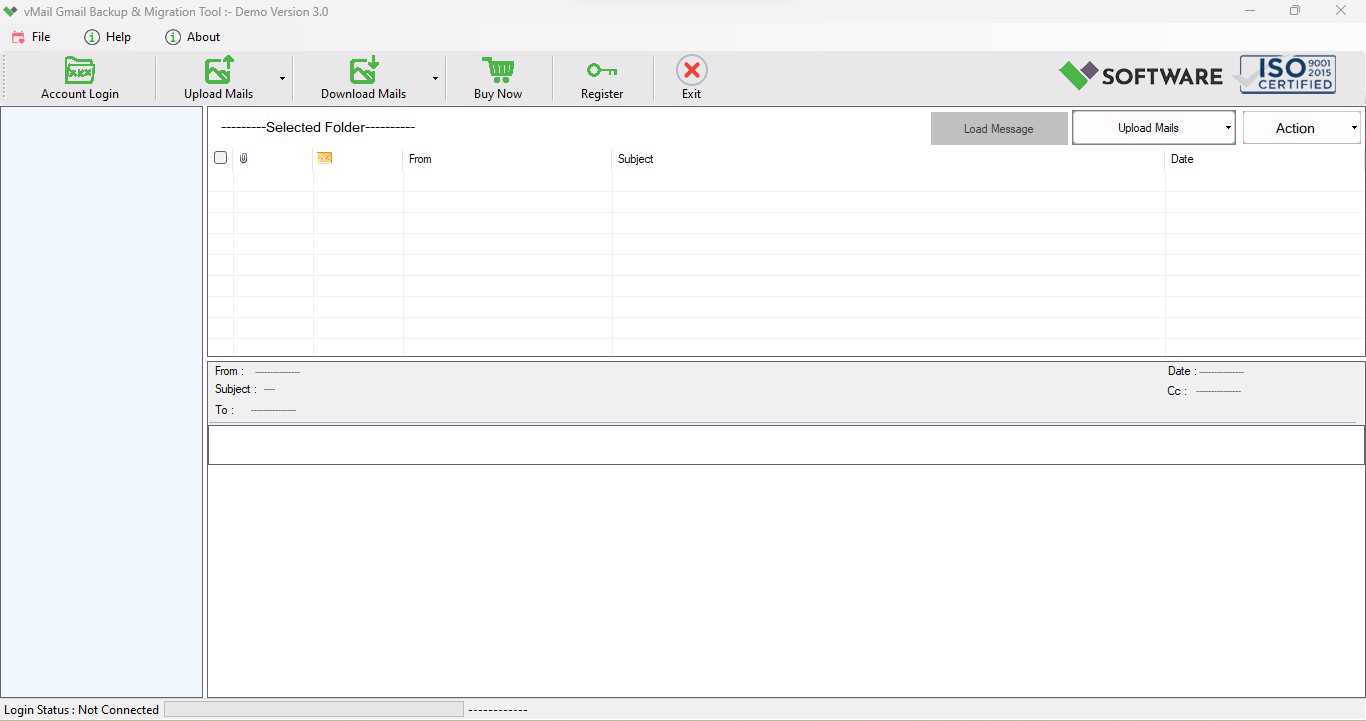The height and width of the screenshot is (721, 1366).
Task: Click the attachment paperclip column header
Action: coord(243,159)
